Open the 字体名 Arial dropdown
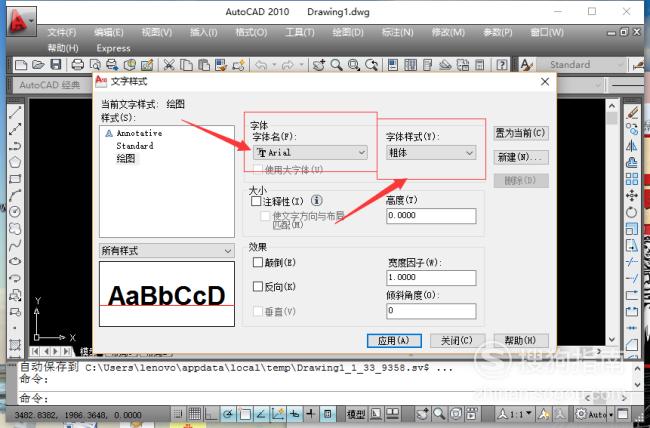650x428 pixels. 310,153
